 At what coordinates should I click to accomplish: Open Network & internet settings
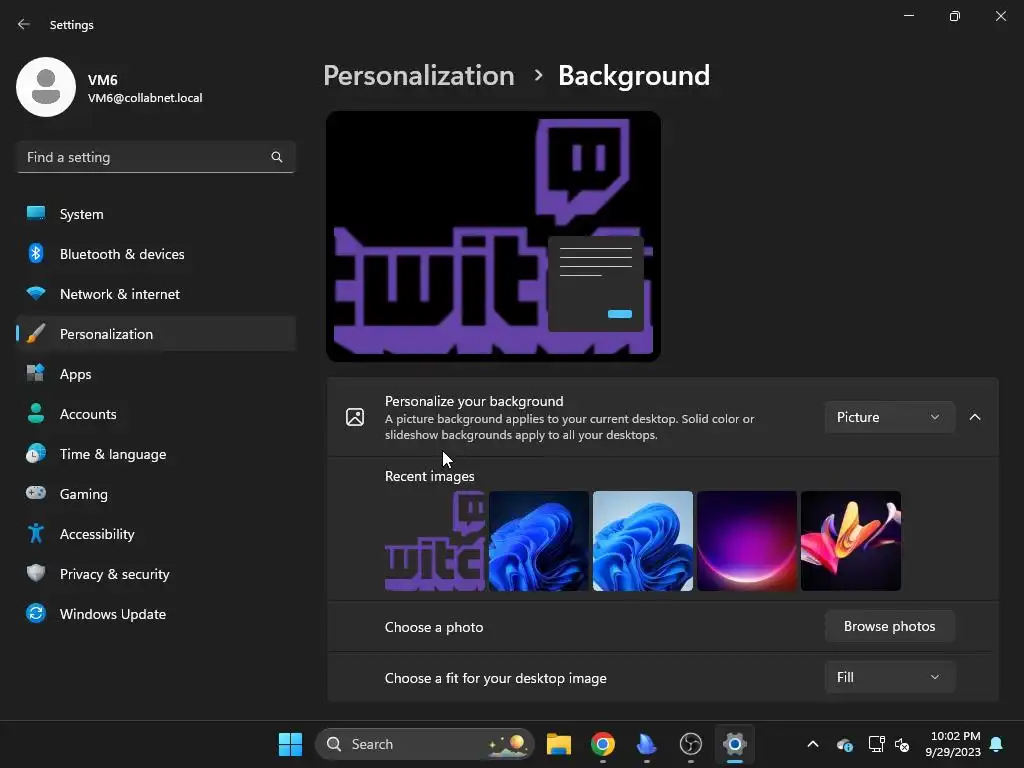156,294
